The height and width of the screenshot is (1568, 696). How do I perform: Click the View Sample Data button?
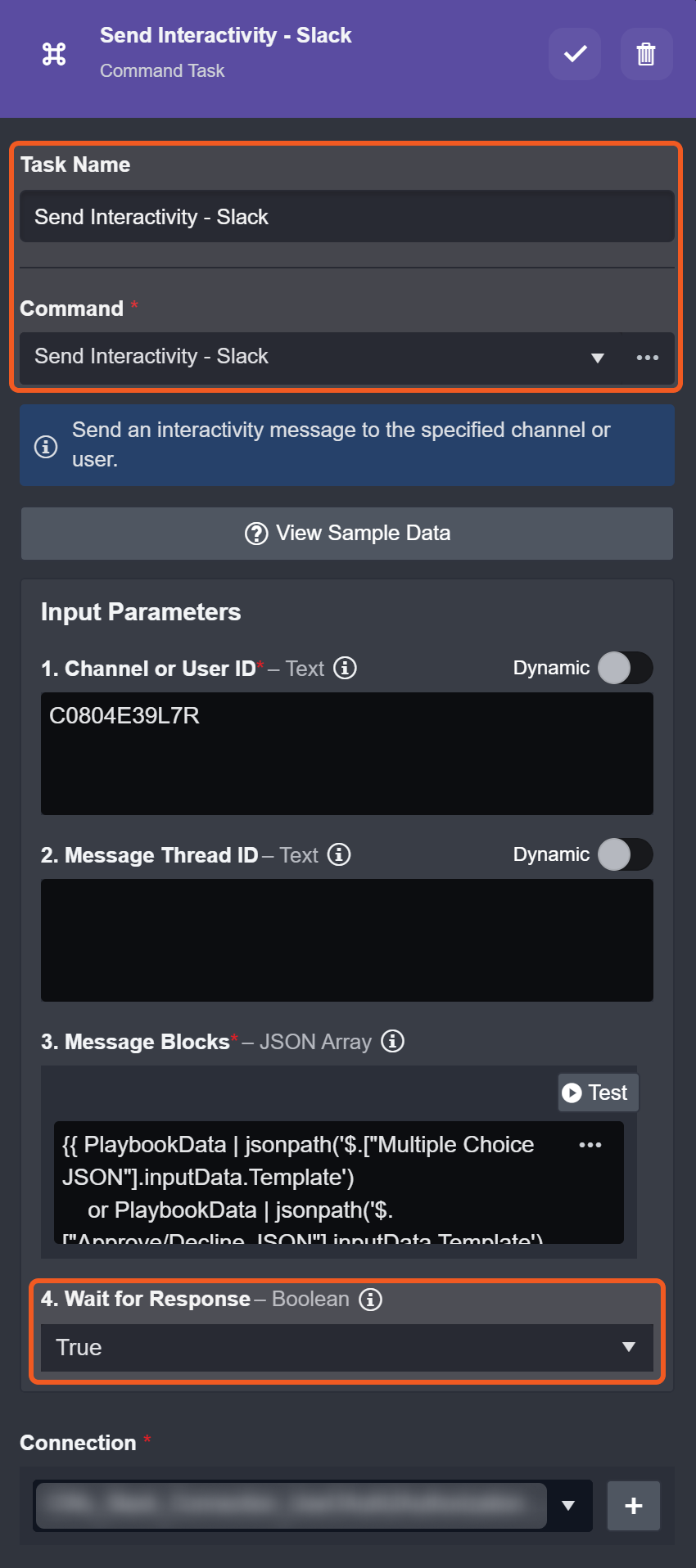pos(347,534)
